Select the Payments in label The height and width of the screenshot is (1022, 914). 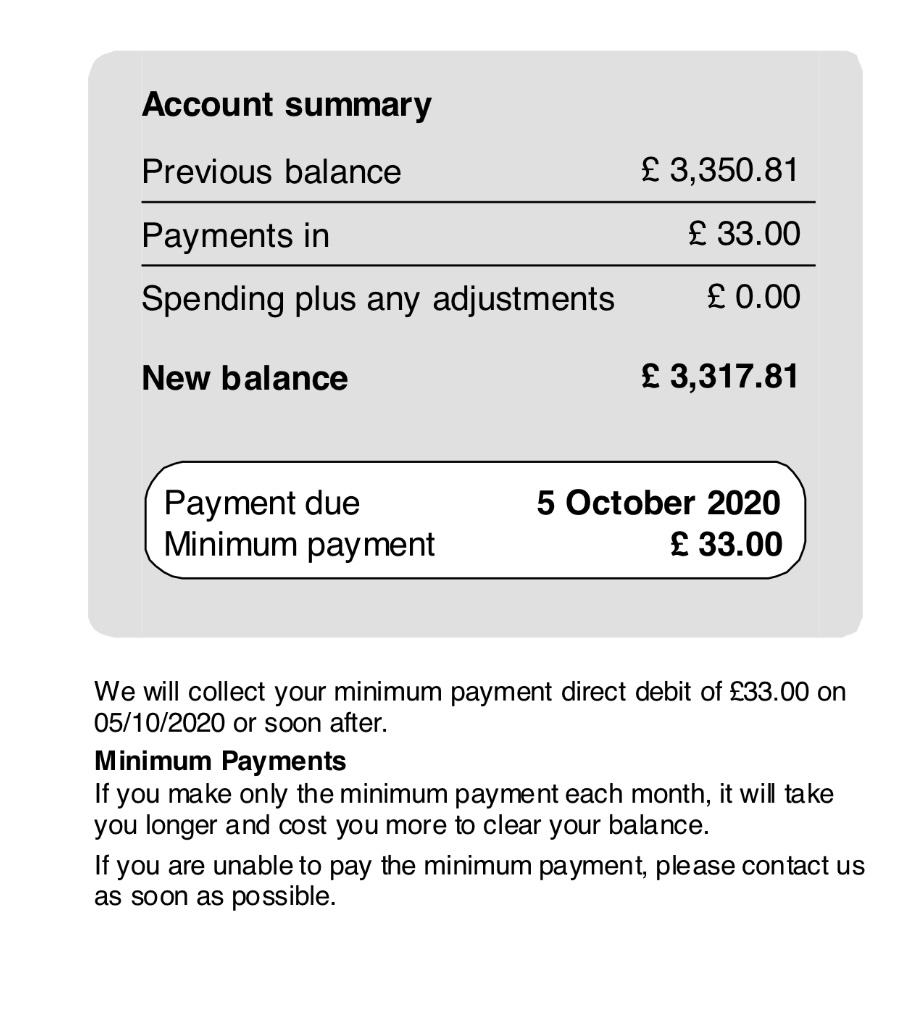point(235,236)
